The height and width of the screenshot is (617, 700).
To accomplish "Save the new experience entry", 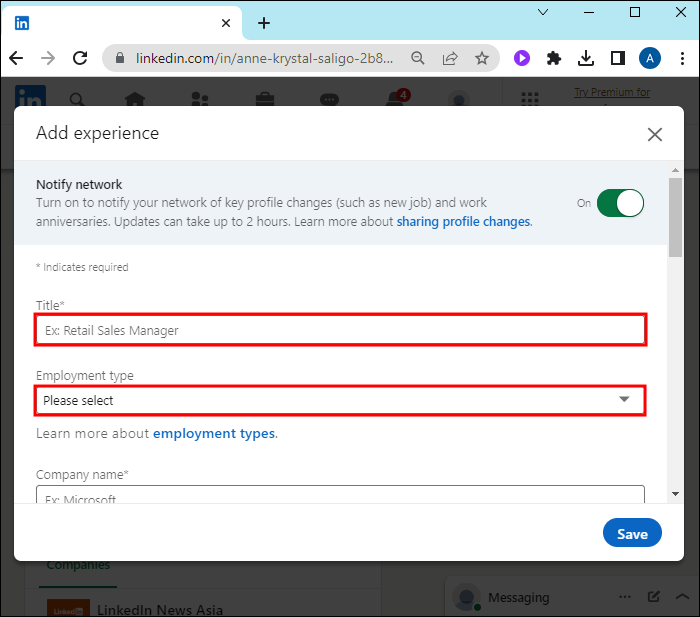I will (x=632, y=533).
